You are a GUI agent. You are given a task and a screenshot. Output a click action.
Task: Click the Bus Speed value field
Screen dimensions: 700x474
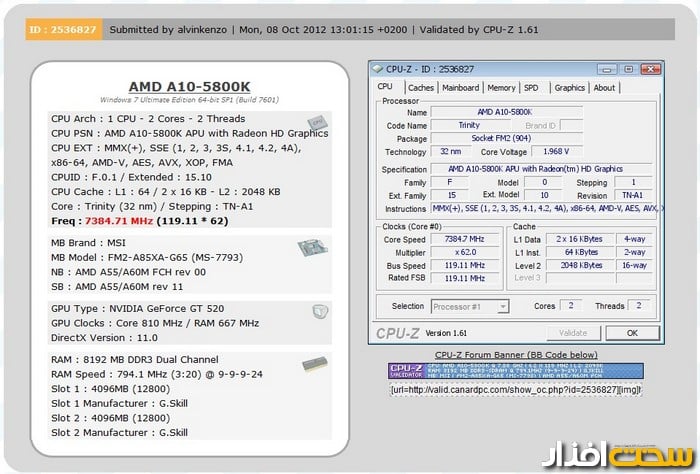click(x=464, y=265)
